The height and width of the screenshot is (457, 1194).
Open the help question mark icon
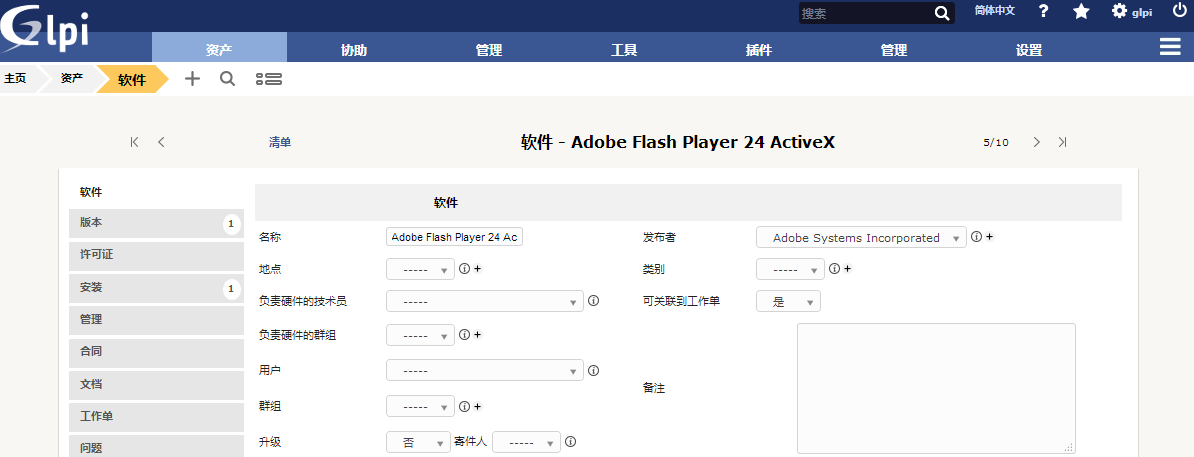click(1043, 11)
